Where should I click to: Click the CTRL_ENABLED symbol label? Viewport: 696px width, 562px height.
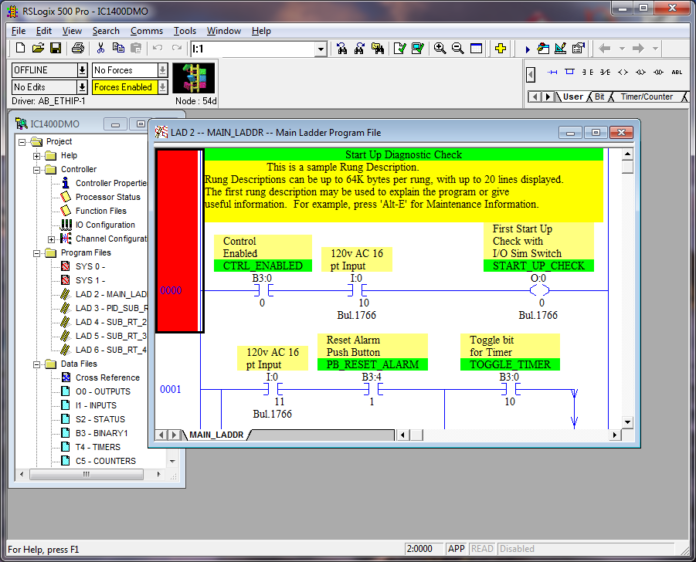tap(263, 265)
